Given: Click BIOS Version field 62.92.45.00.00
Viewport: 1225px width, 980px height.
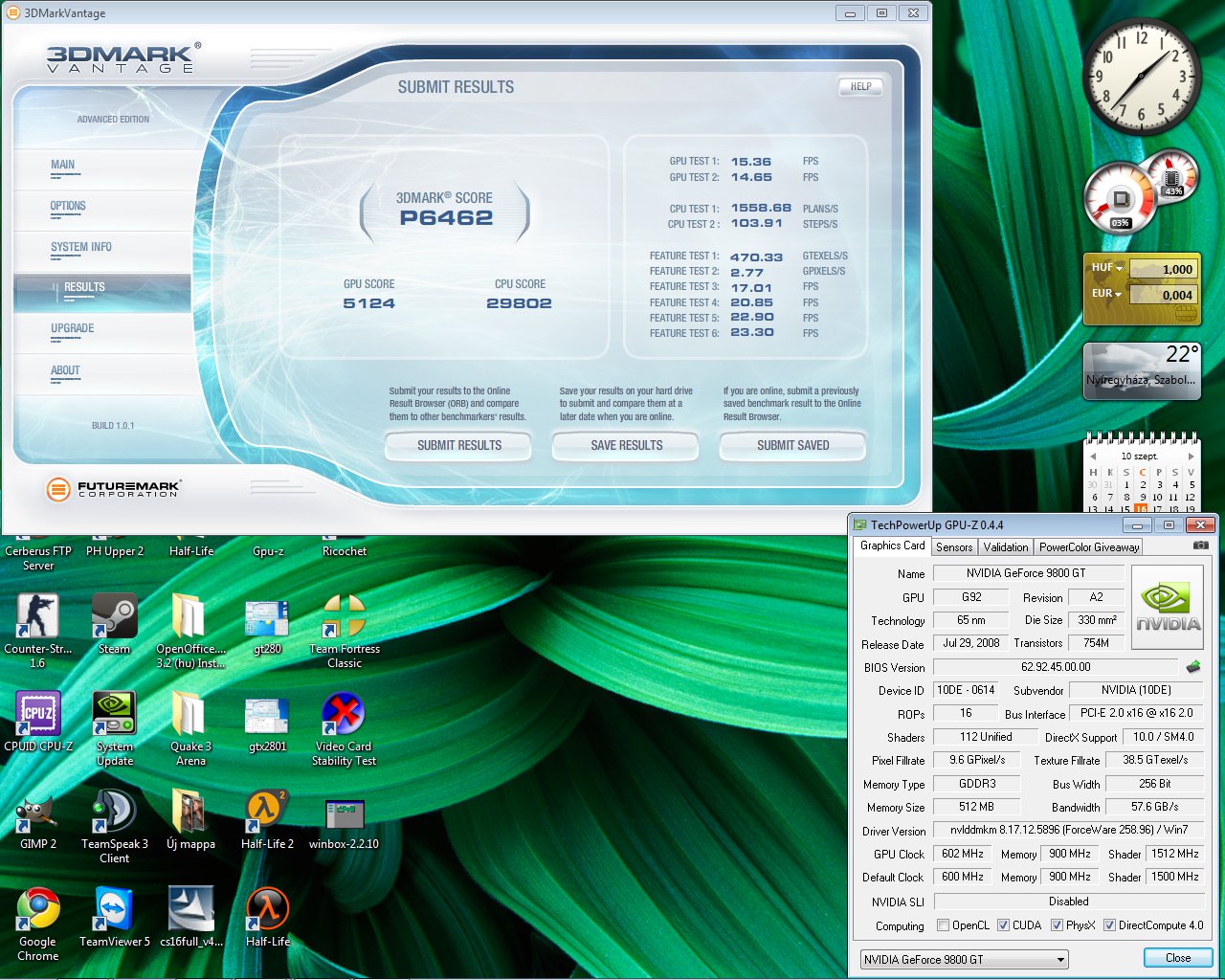Looking at the screenshot, I should click(x=1056, y=667).
